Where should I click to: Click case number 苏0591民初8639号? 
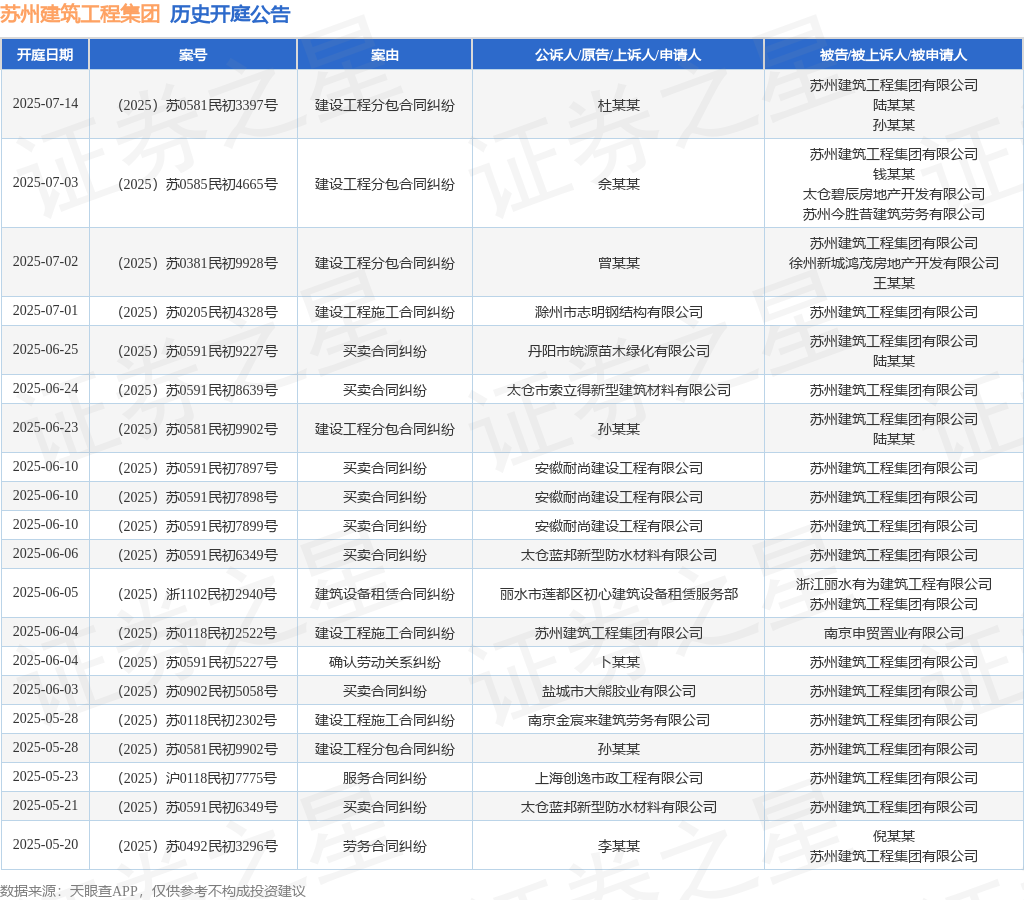tap(198, 391)
